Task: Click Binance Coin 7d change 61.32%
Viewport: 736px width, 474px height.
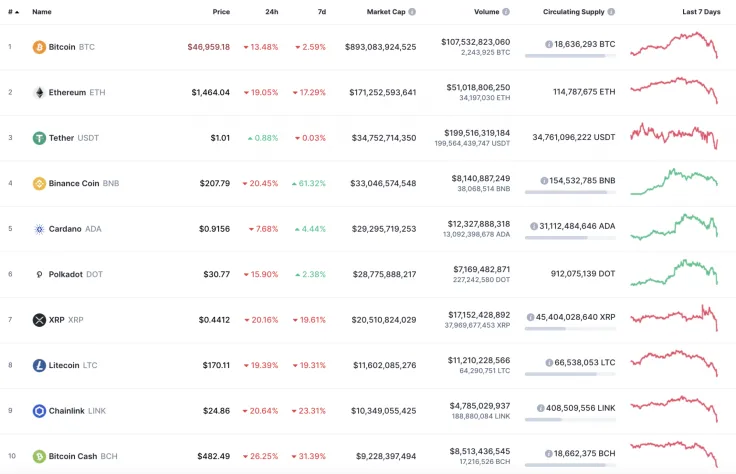Action: 309,183
